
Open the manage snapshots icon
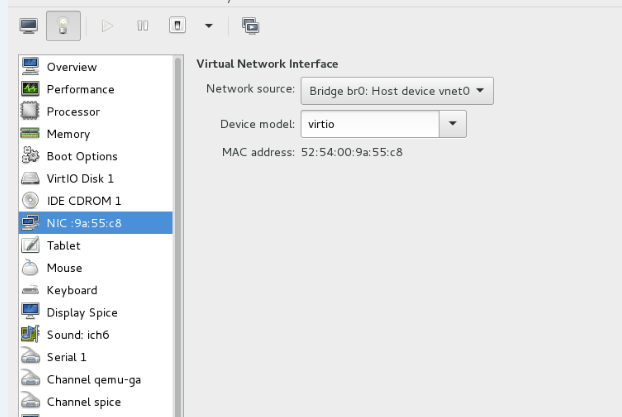tap(251, 26)
